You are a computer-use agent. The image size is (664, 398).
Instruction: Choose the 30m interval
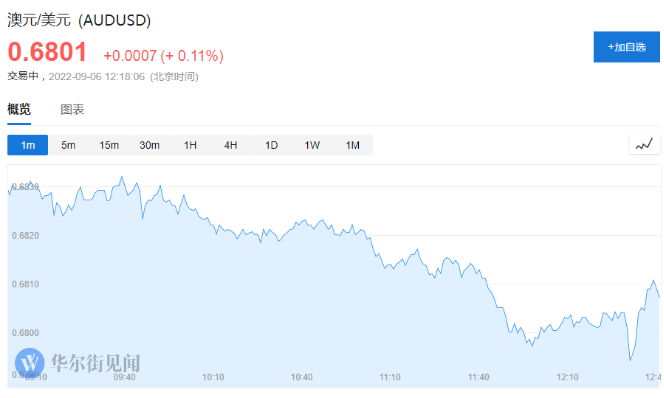[x=149, y=145]
